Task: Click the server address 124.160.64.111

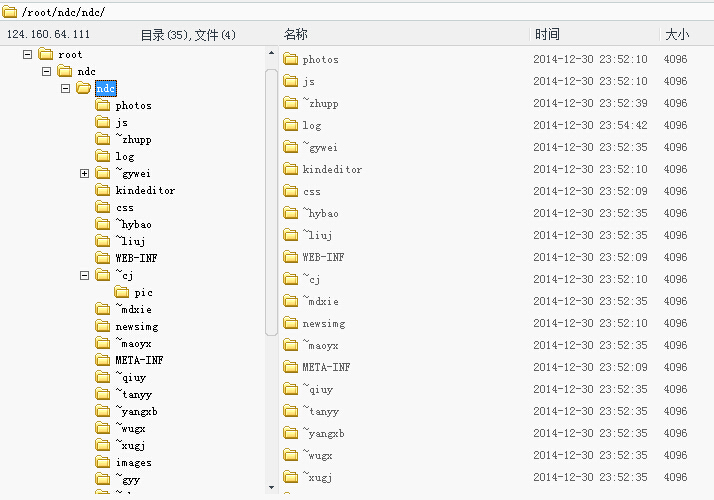Action: pos(48,34)
